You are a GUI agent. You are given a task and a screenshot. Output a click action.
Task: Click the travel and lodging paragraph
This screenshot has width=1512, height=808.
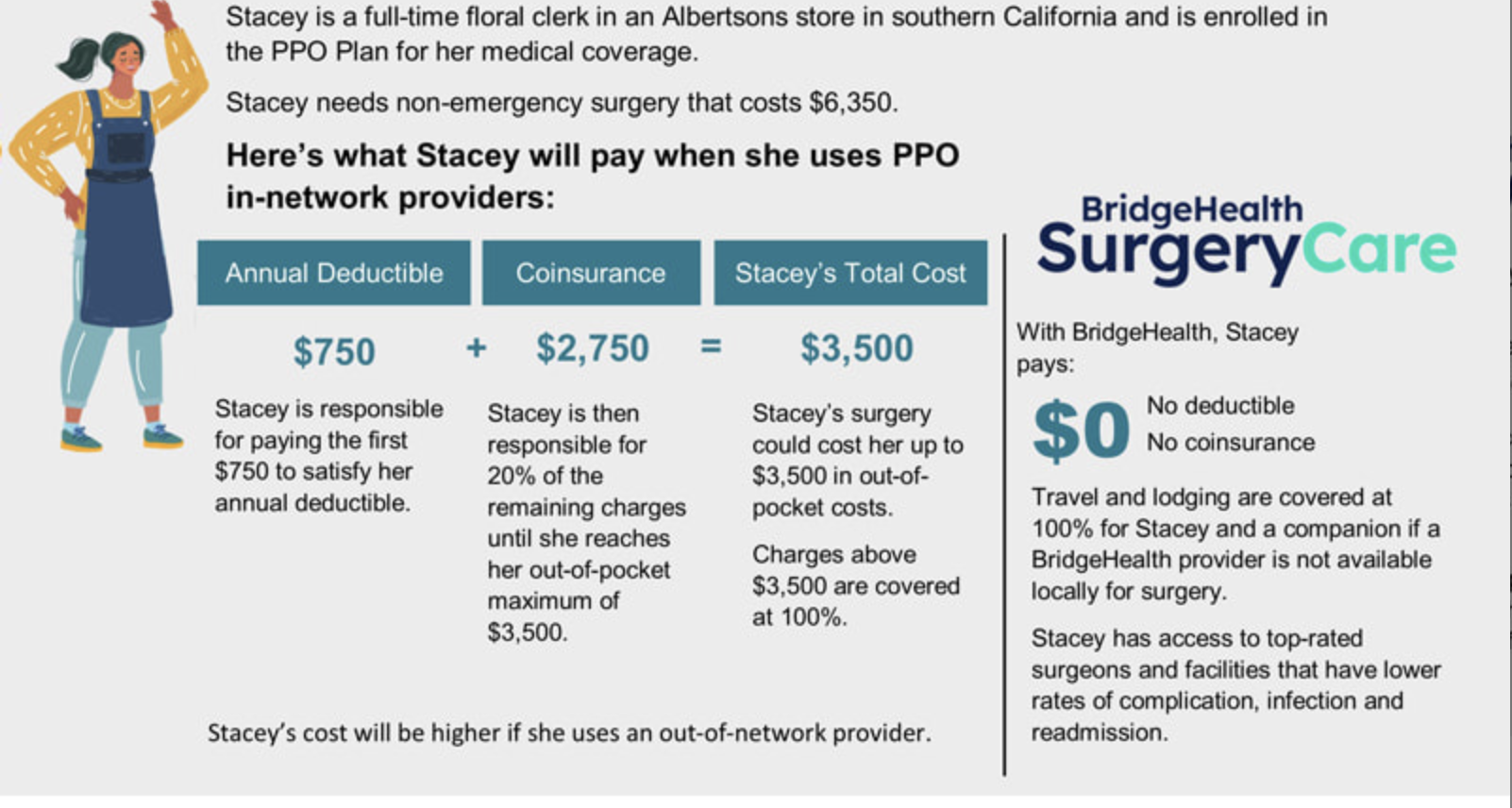tap(1235, 544)
